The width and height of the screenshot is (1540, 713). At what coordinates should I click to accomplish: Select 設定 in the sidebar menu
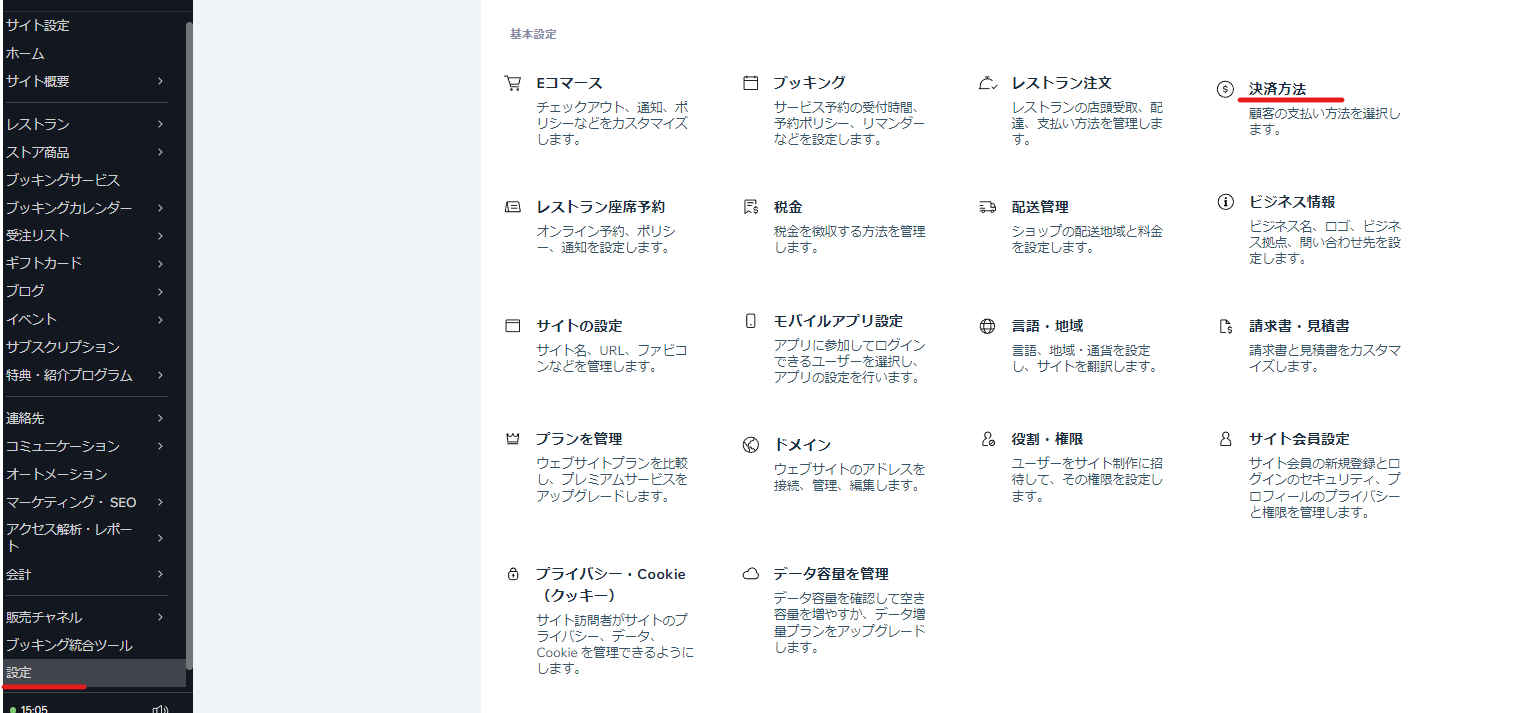19,672
